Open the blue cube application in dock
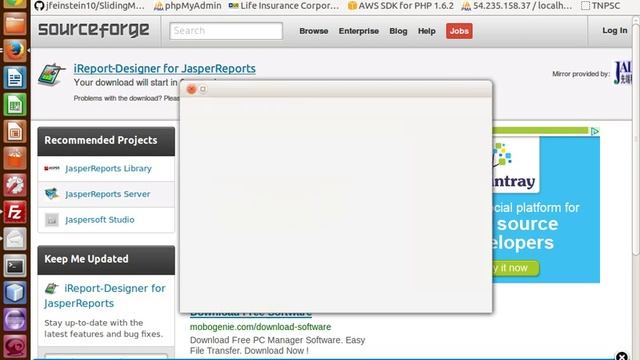The height and width of the screenshot is (360, 640). pyautogui.click(x=15, y=293)
